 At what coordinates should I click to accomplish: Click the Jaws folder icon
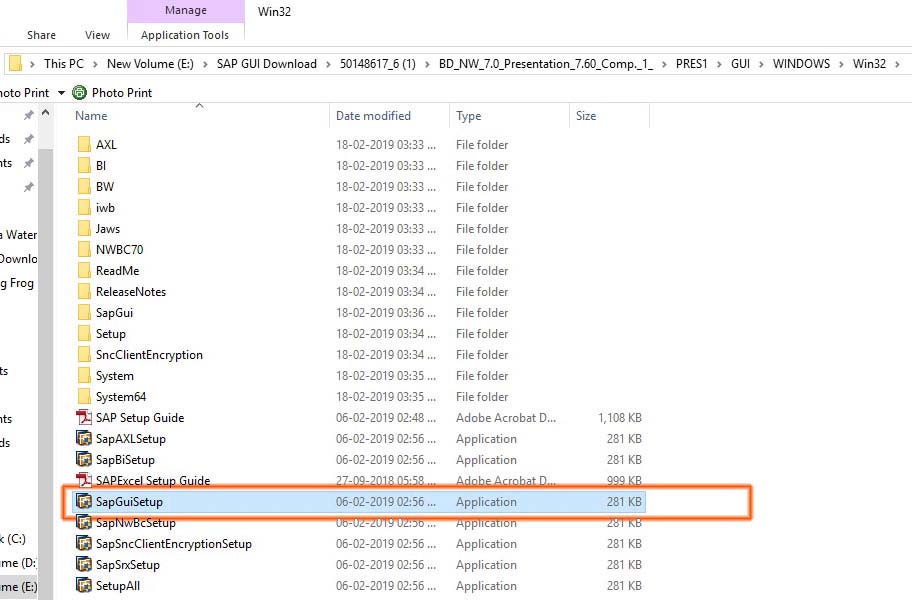[84, 228]
